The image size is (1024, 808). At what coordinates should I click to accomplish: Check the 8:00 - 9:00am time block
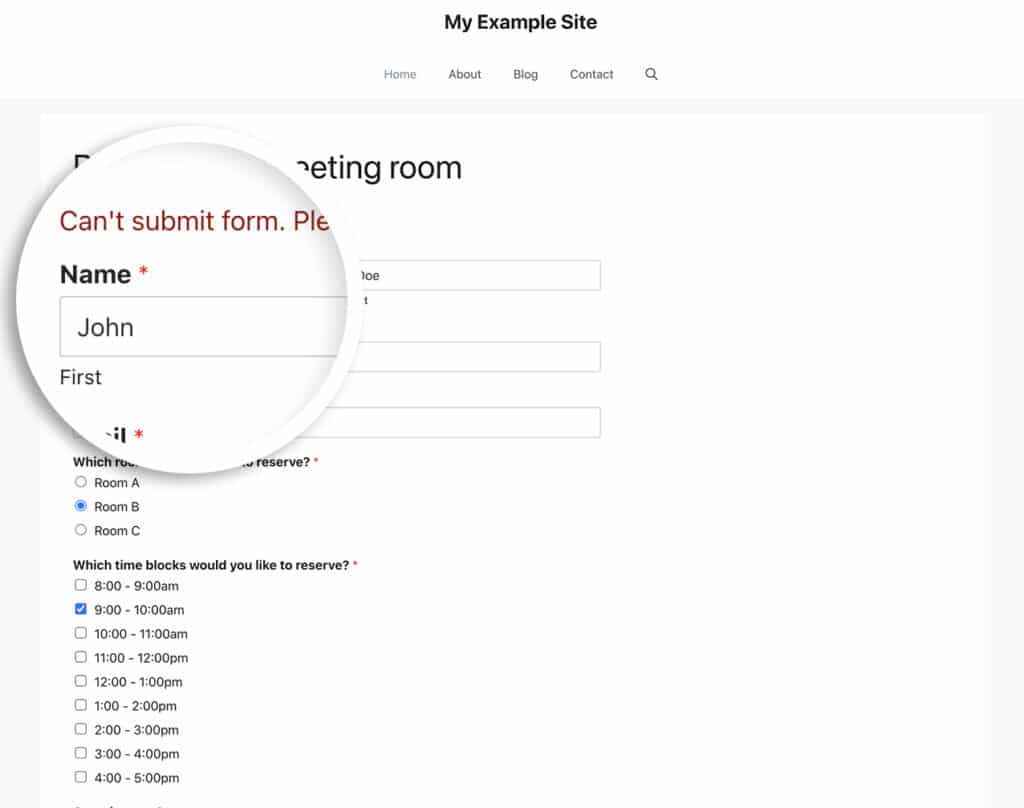[80, 584]
